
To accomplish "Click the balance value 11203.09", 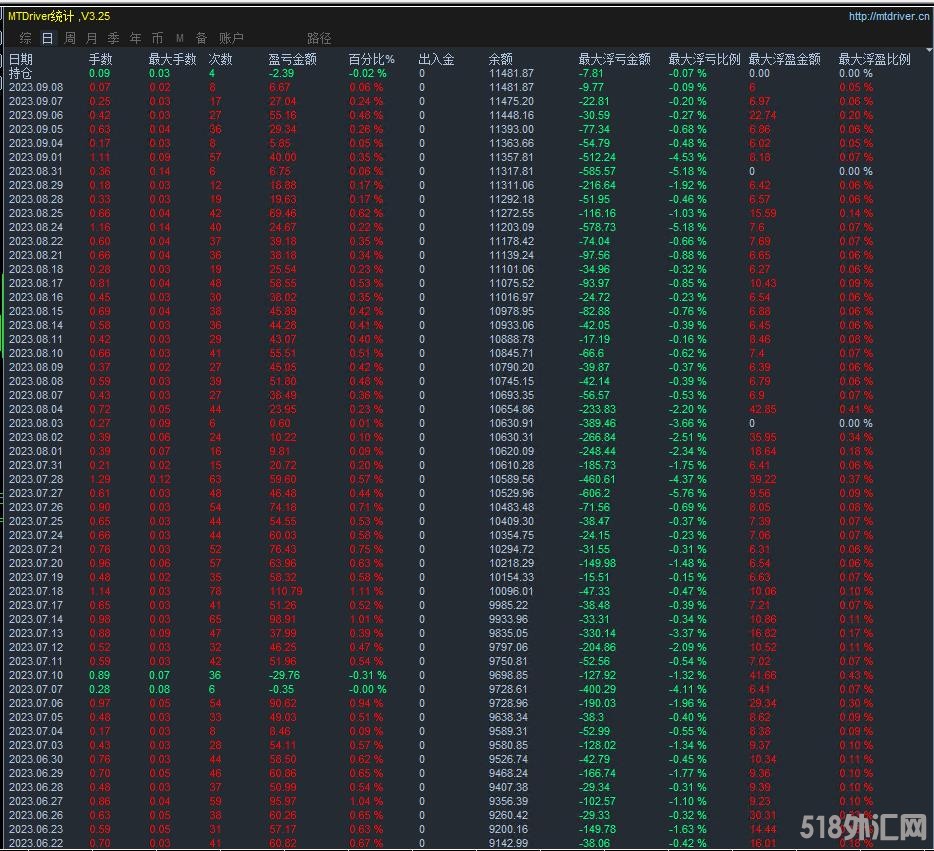I will [x=512, y=227].
